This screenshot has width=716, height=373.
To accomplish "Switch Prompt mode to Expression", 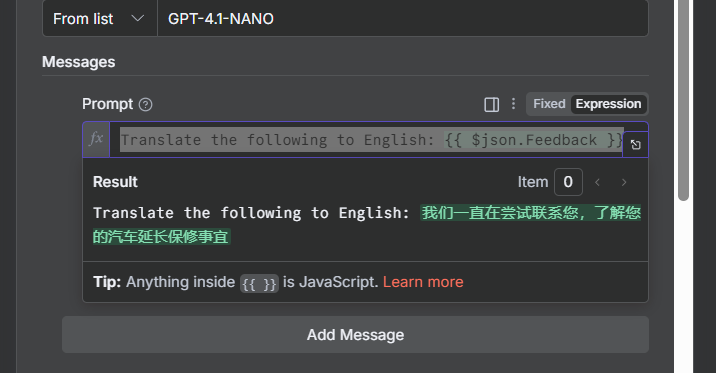I will tap(608, 104).
